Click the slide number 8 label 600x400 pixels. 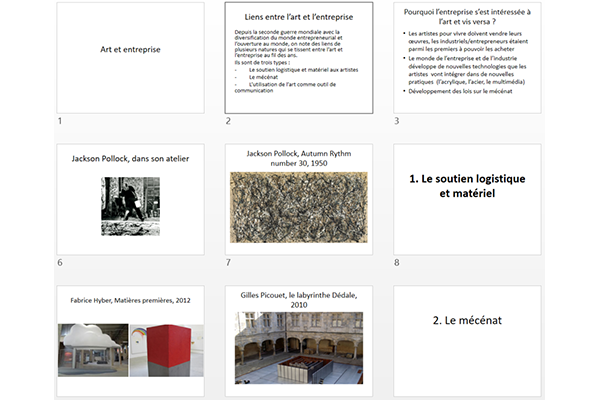pos(396,263)
